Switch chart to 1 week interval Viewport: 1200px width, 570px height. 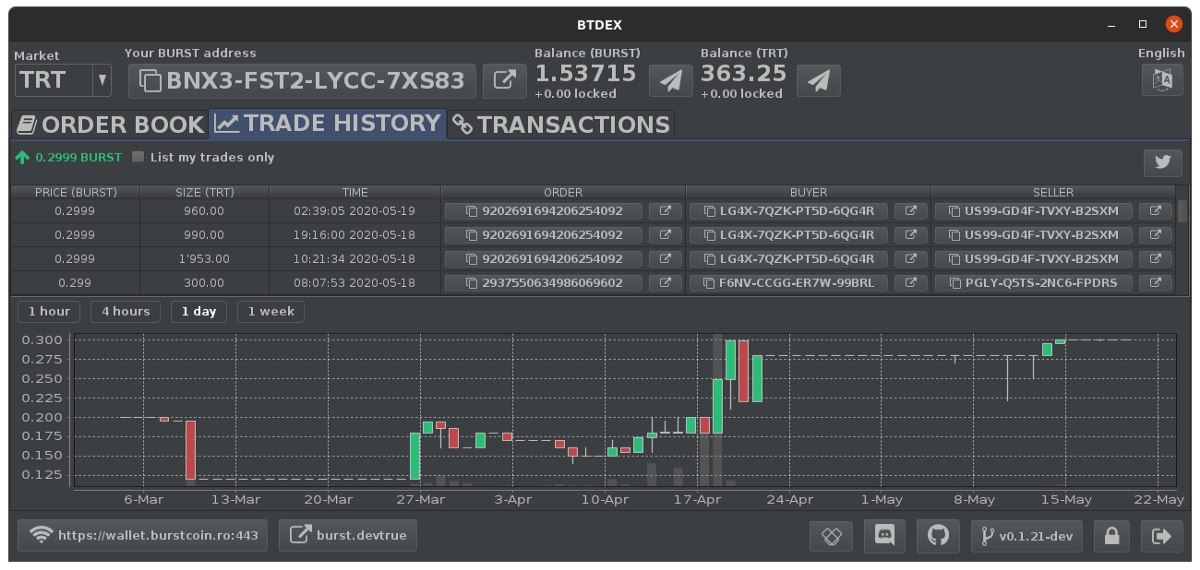tap(271, 311)
